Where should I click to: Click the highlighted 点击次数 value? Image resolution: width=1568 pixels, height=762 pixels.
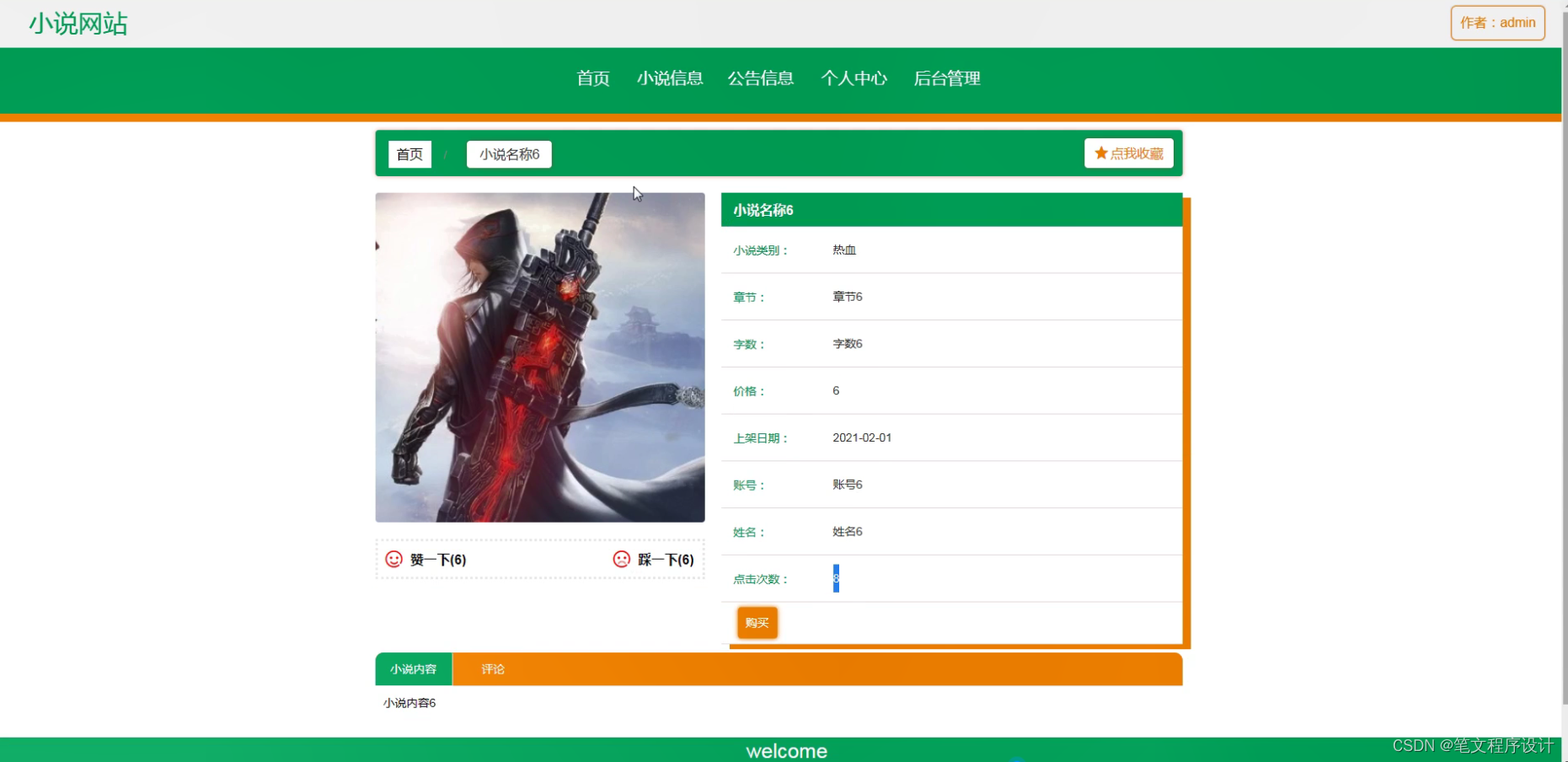836,578
